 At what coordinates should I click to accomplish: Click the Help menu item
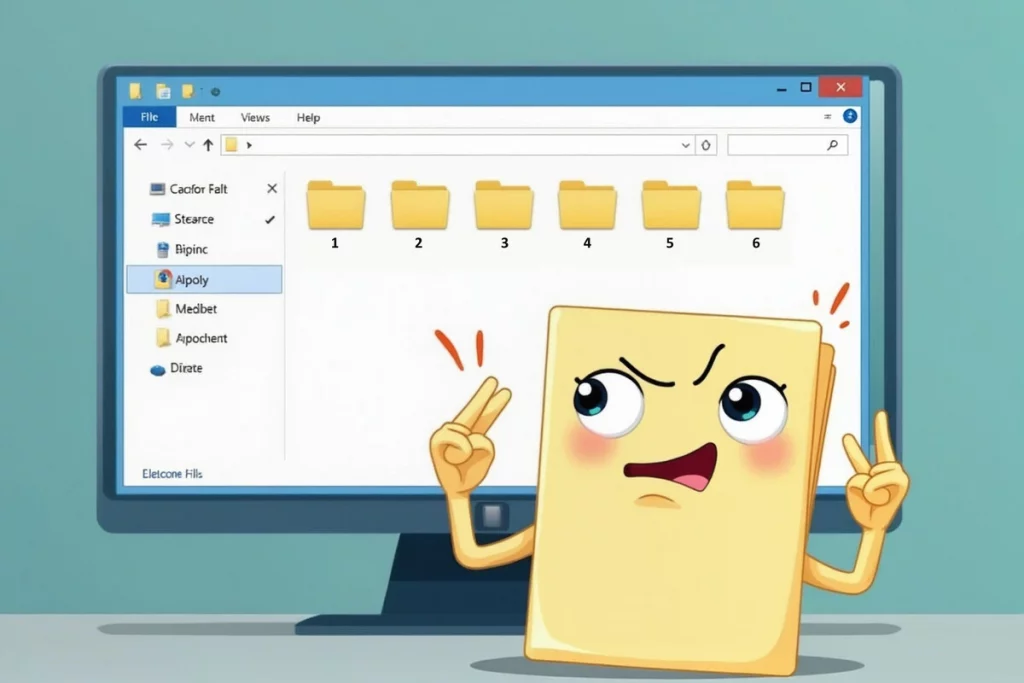click(308, 117)
